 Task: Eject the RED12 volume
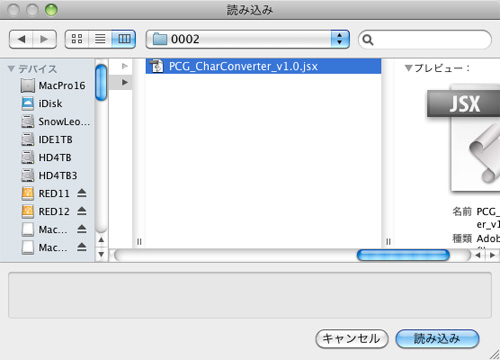click(82, 211)
